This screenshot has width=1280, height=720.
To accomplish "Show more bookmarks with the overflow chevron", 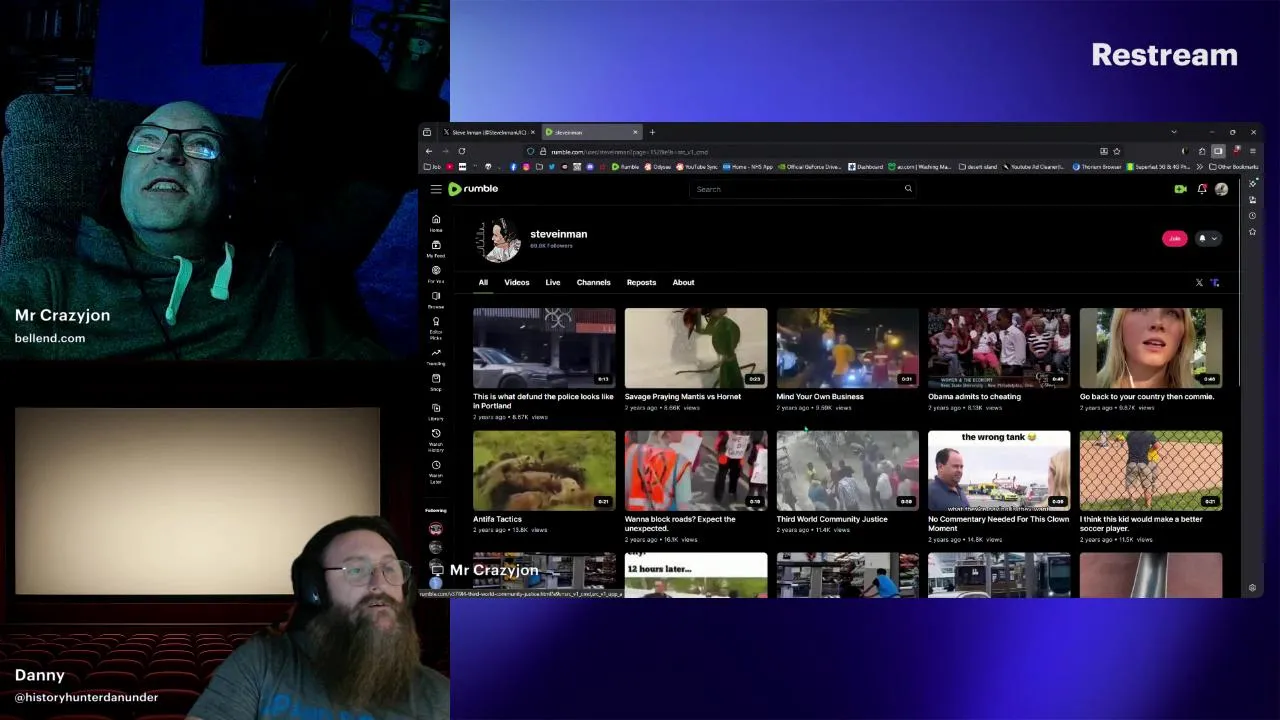I will point(1199,167).
